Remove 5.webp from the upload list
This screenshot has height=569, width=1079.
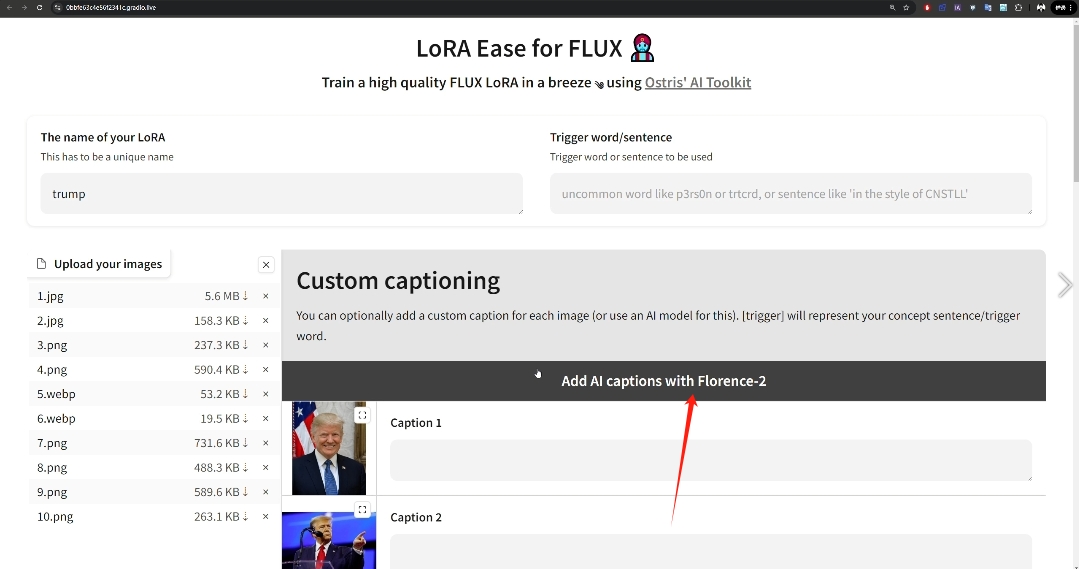[x=266, y=394]
